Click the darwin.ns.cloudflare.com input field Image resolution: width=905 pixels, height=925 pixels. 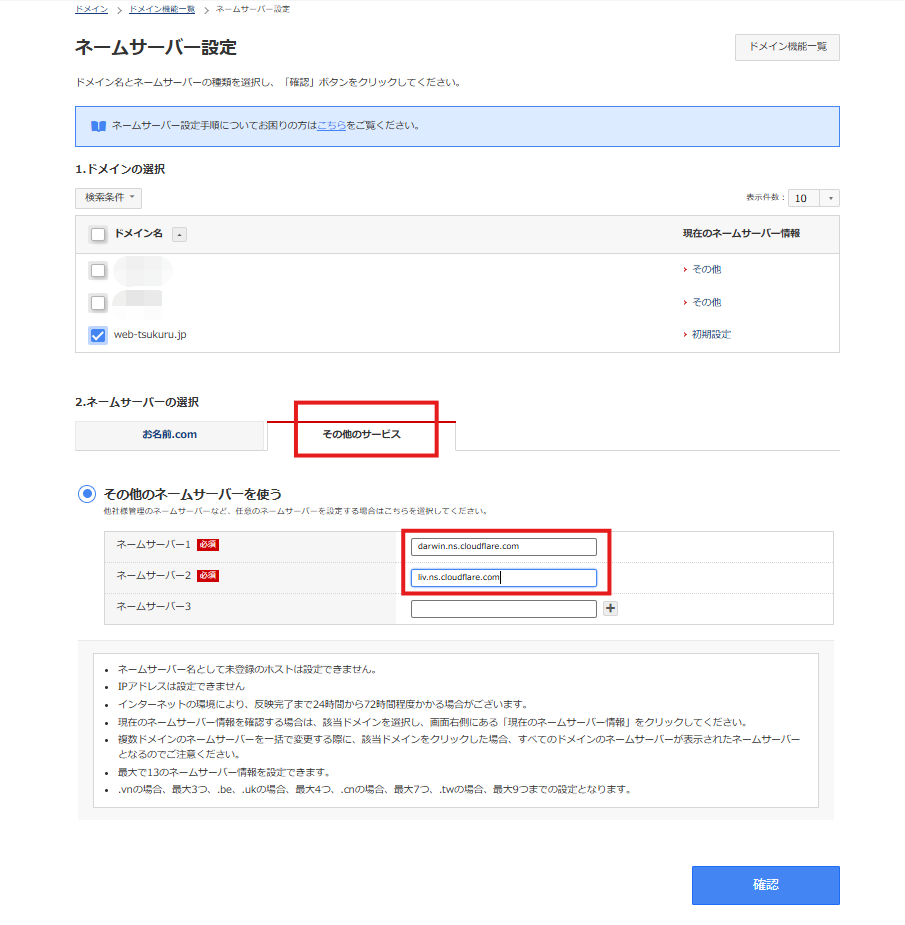503,546
